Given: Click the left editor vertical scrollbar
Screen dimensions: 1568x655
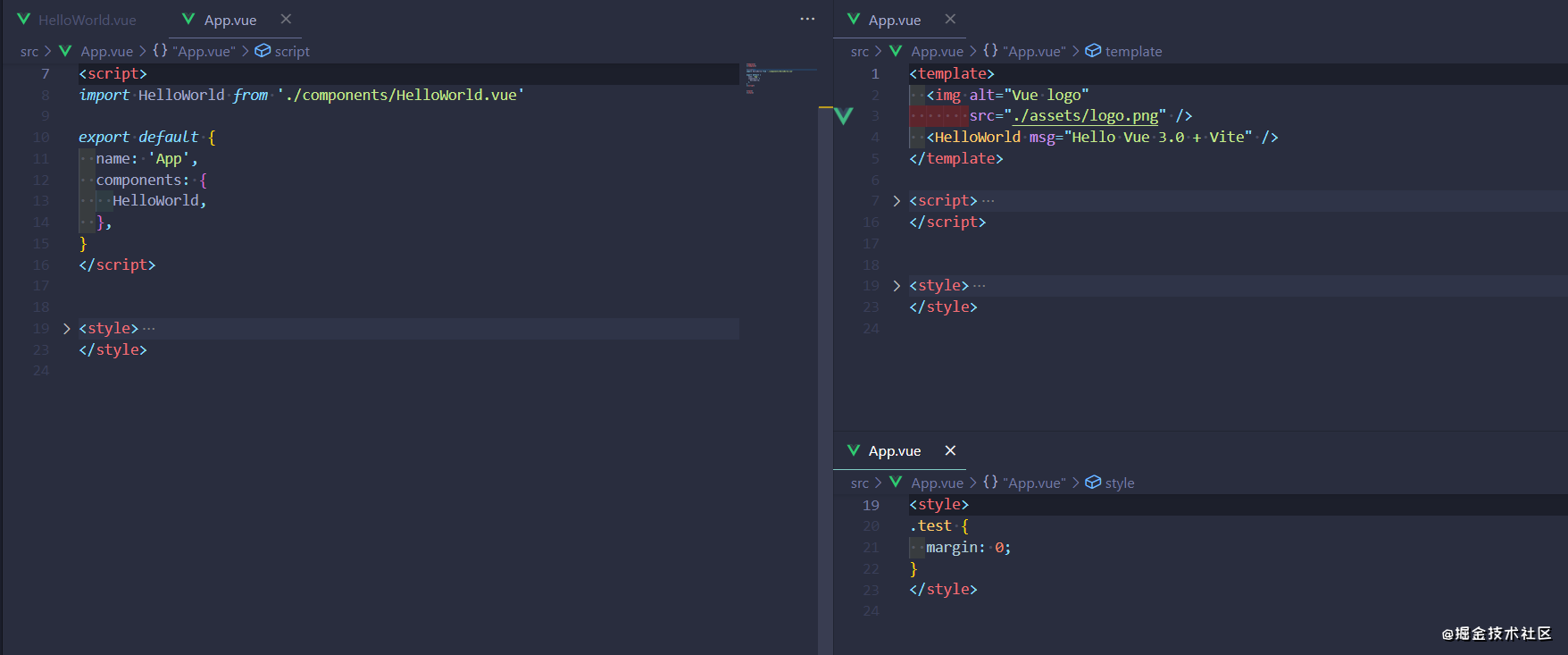Looking at the screenshot, I should click(x=825, y=357).
